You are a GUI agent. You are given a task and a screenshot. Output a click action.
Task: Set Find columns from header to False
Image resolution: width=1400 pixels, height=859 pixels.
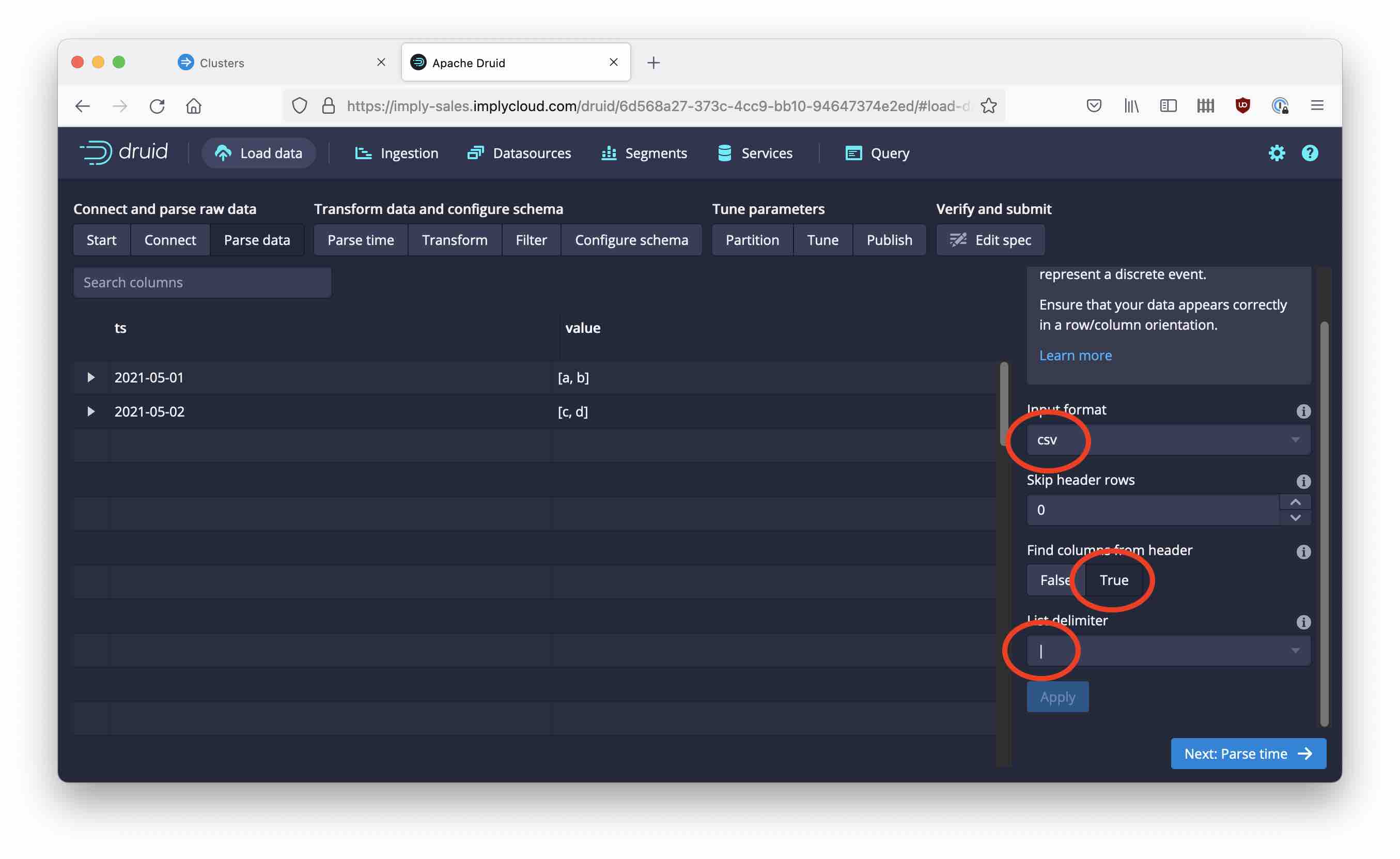point(1054,580)
